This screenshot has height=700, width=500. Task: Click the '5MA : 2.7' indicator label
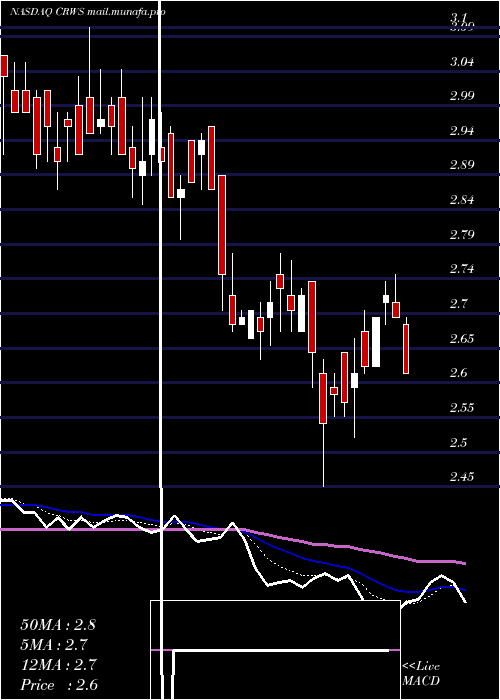(x=54, y=645)
